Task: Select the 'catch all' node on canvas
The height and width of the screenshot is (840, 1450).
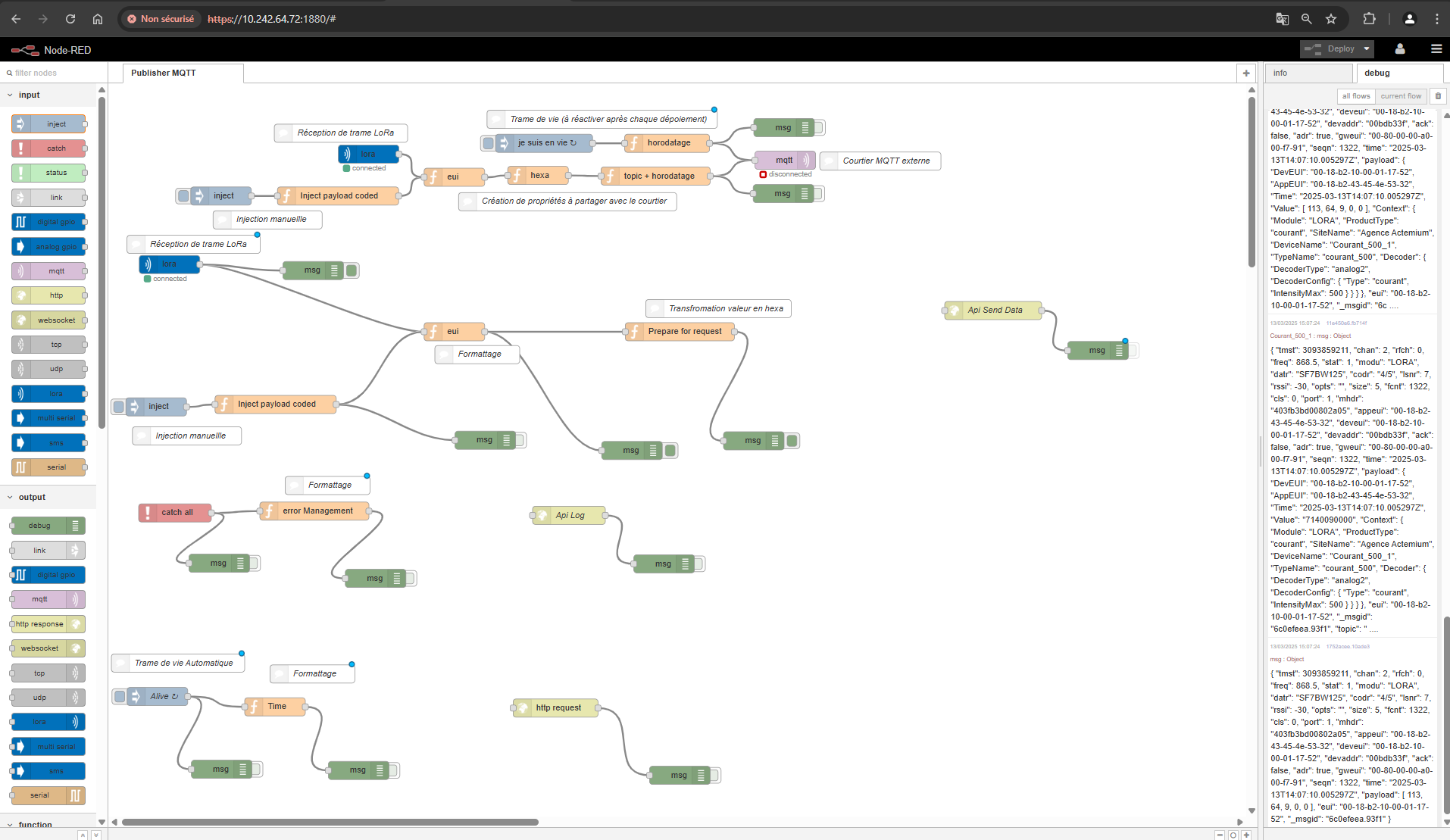Action: [x=175, y=513]
